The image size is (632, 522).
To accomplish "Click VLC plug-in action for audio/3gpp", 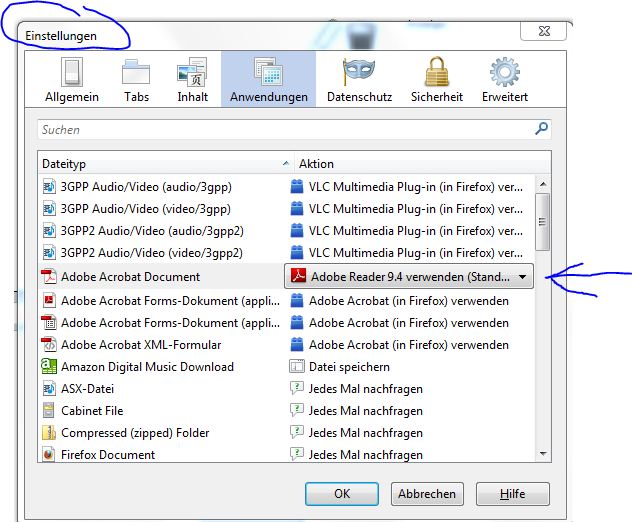I will point(416,187).
